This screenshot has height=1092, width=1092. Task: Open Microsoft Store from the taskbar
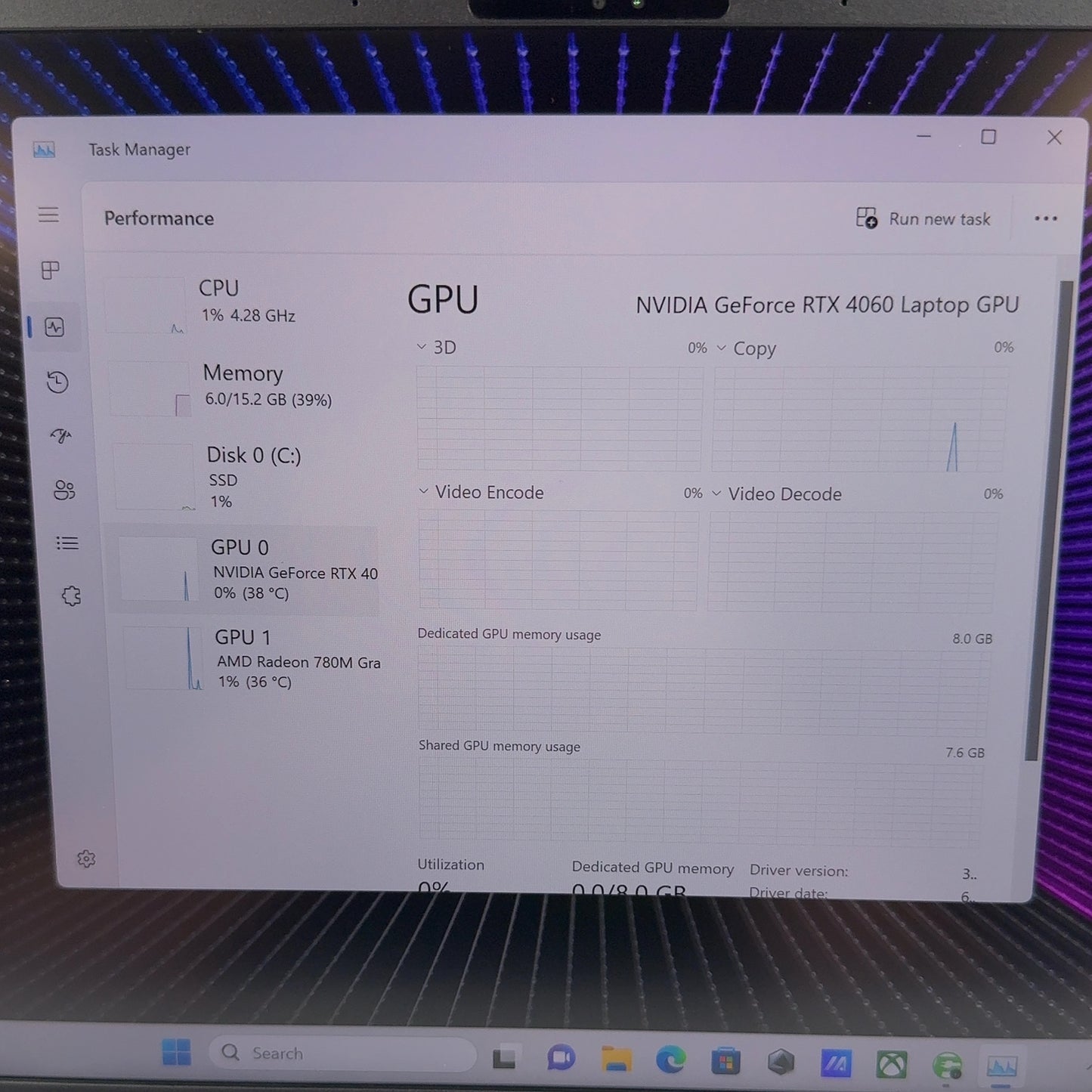(x=725, y=1063)
